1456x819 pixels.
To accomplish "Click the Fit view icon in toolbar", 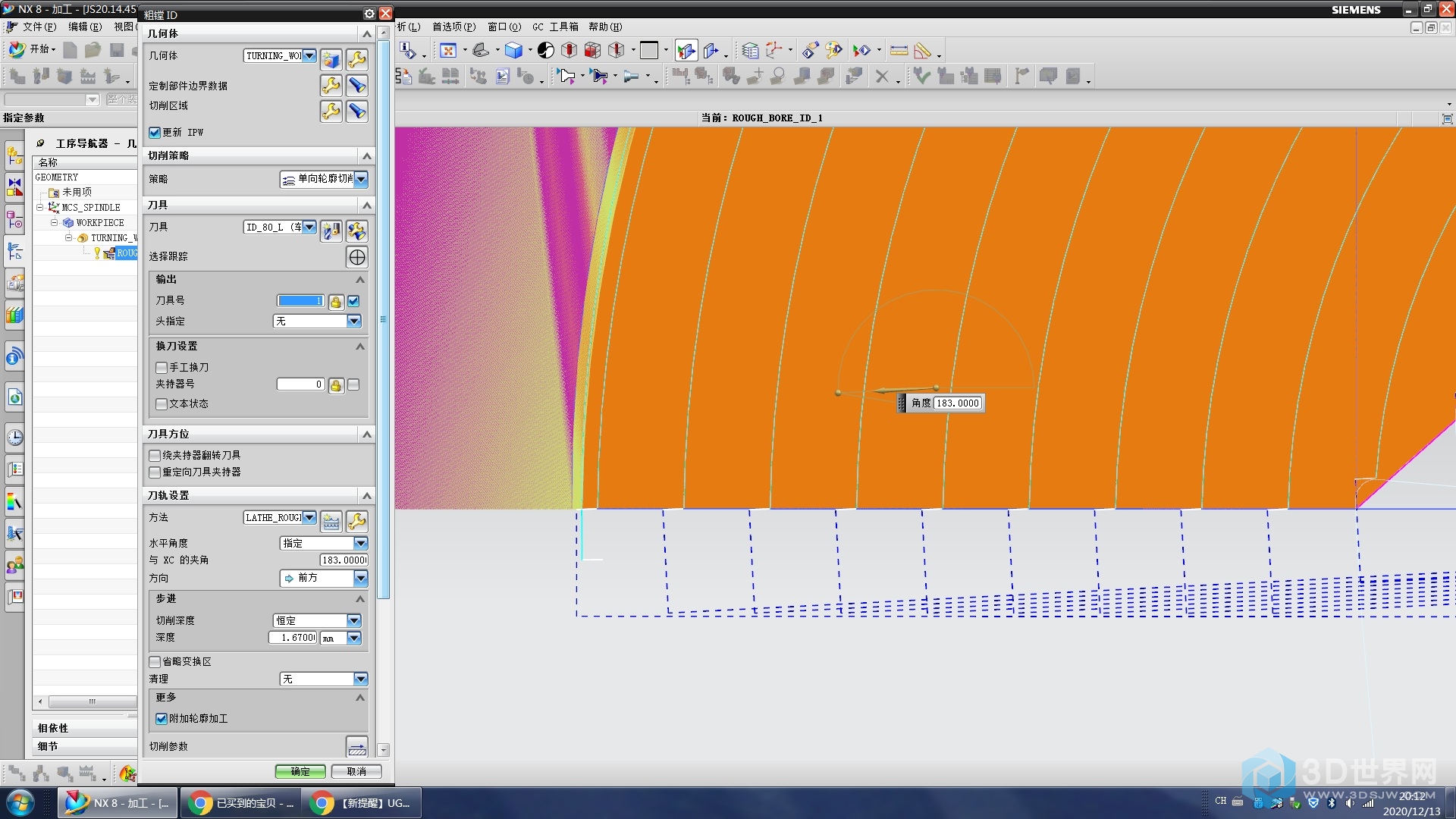I will pos(448,51).
